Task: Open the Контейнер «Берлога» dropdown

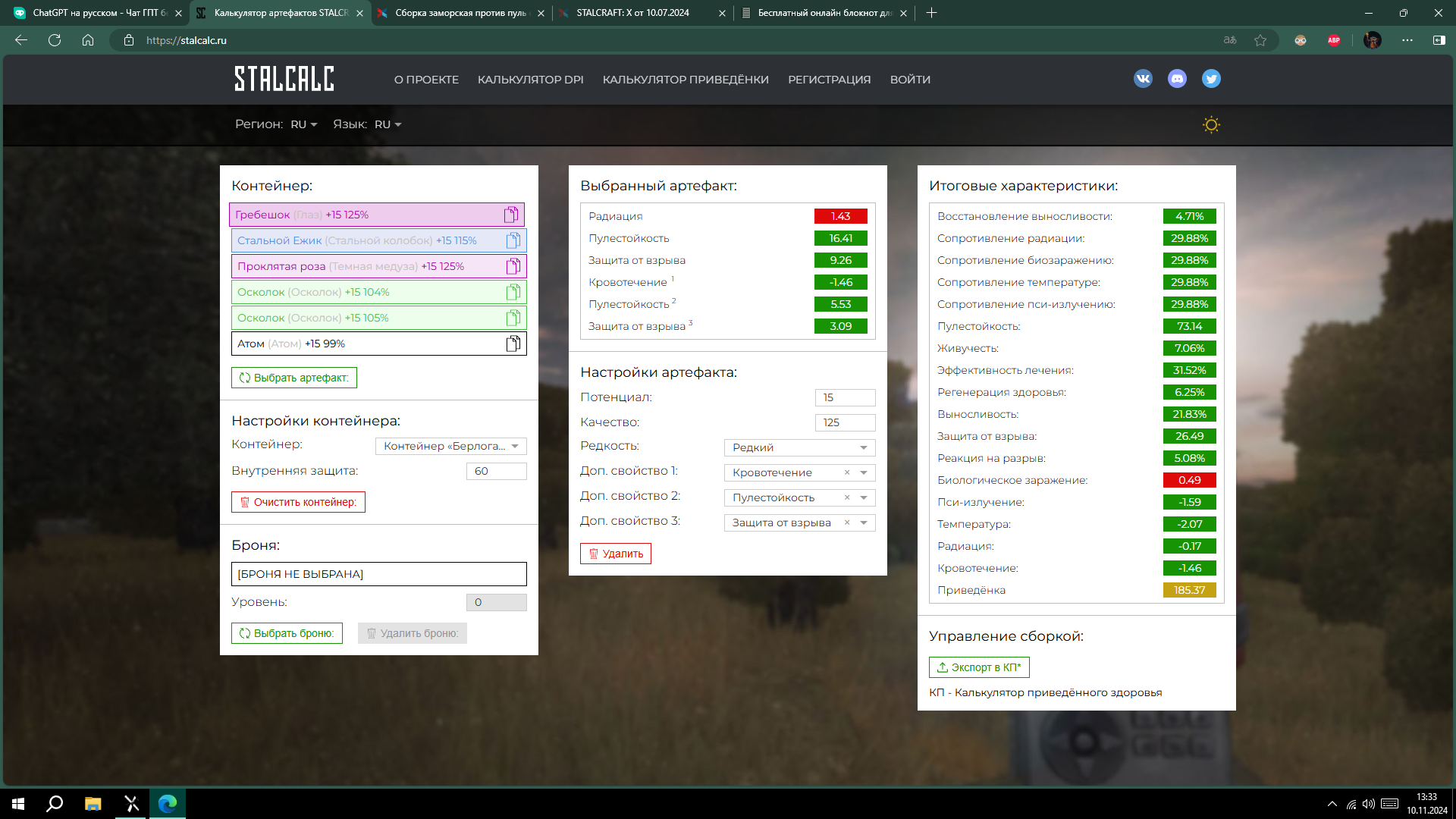Action: (x=451, y=446)
